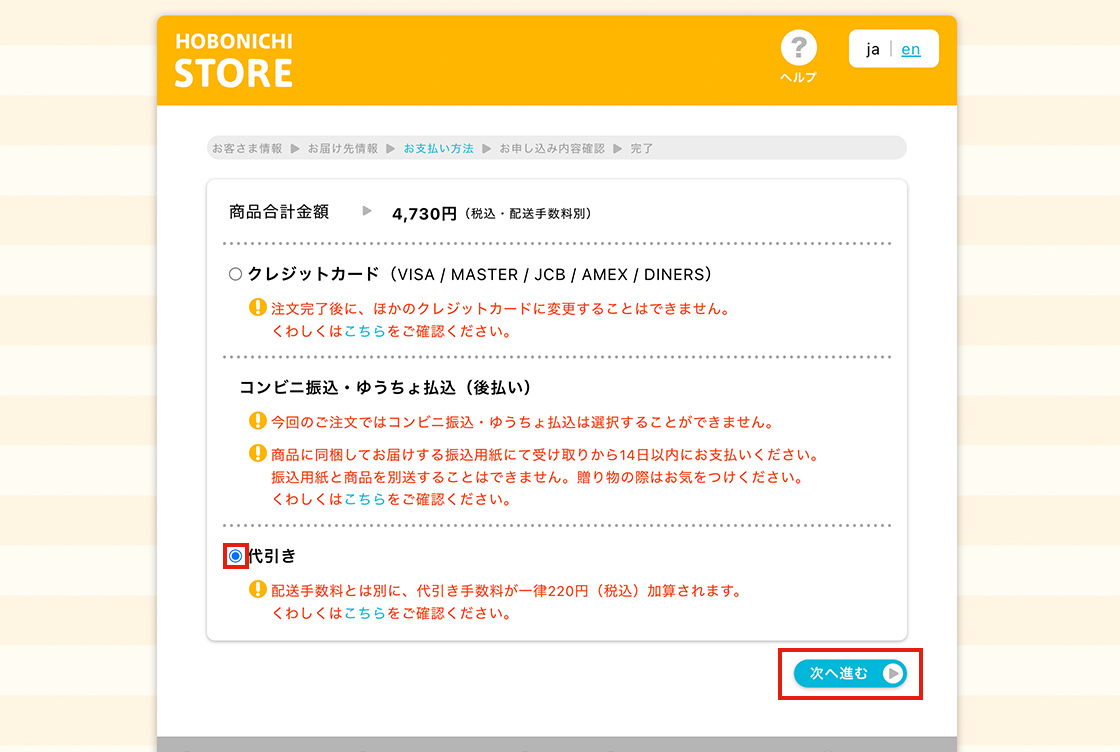The height and width of the screenshot is (752, 1120).
Task: Click the warning icon under クレジットカード
Action: point(257,308)
